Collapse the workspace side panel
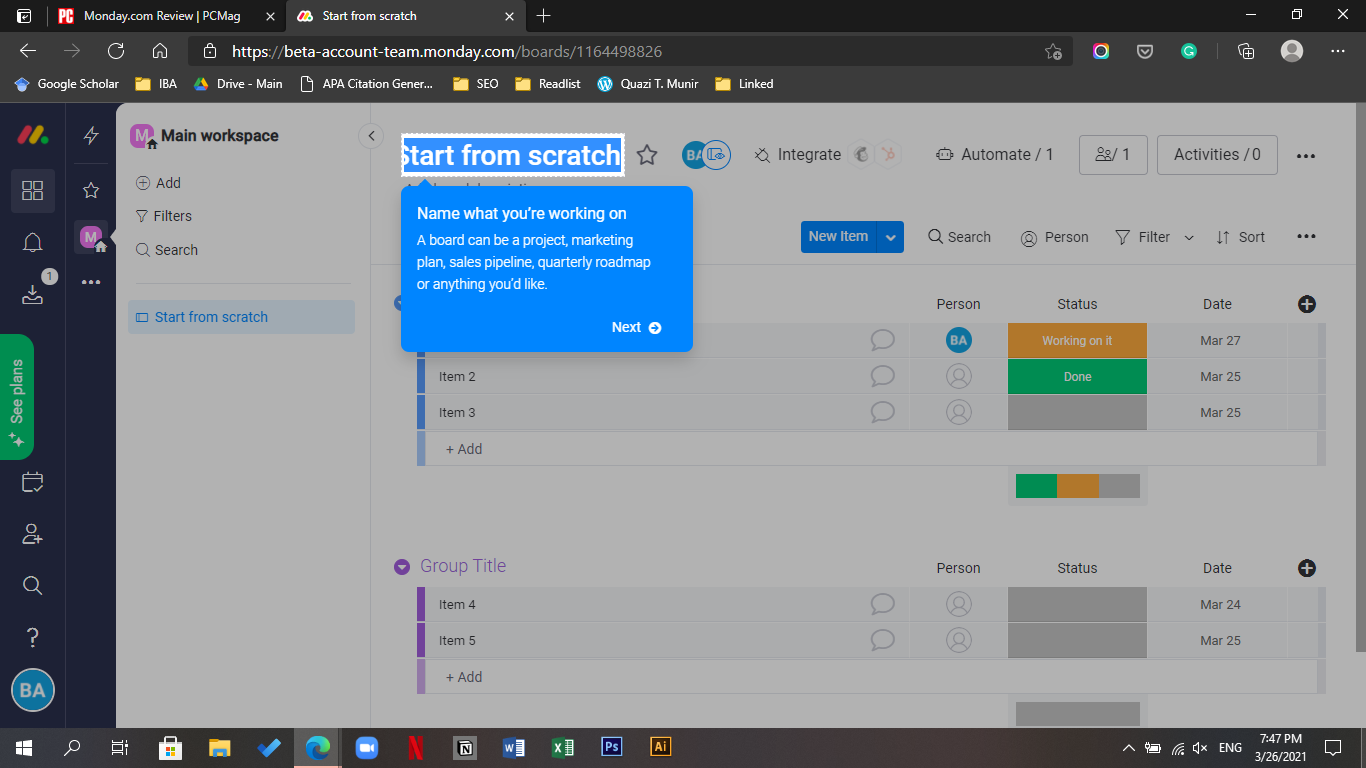This screenshot has height=768, width=1366. (x=371, y=136)
